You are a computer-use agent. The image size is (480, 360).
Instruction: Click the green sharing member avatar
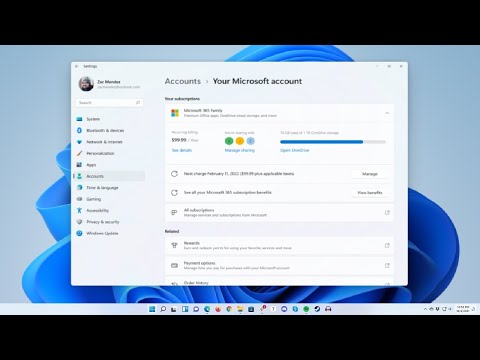point(229,141)
